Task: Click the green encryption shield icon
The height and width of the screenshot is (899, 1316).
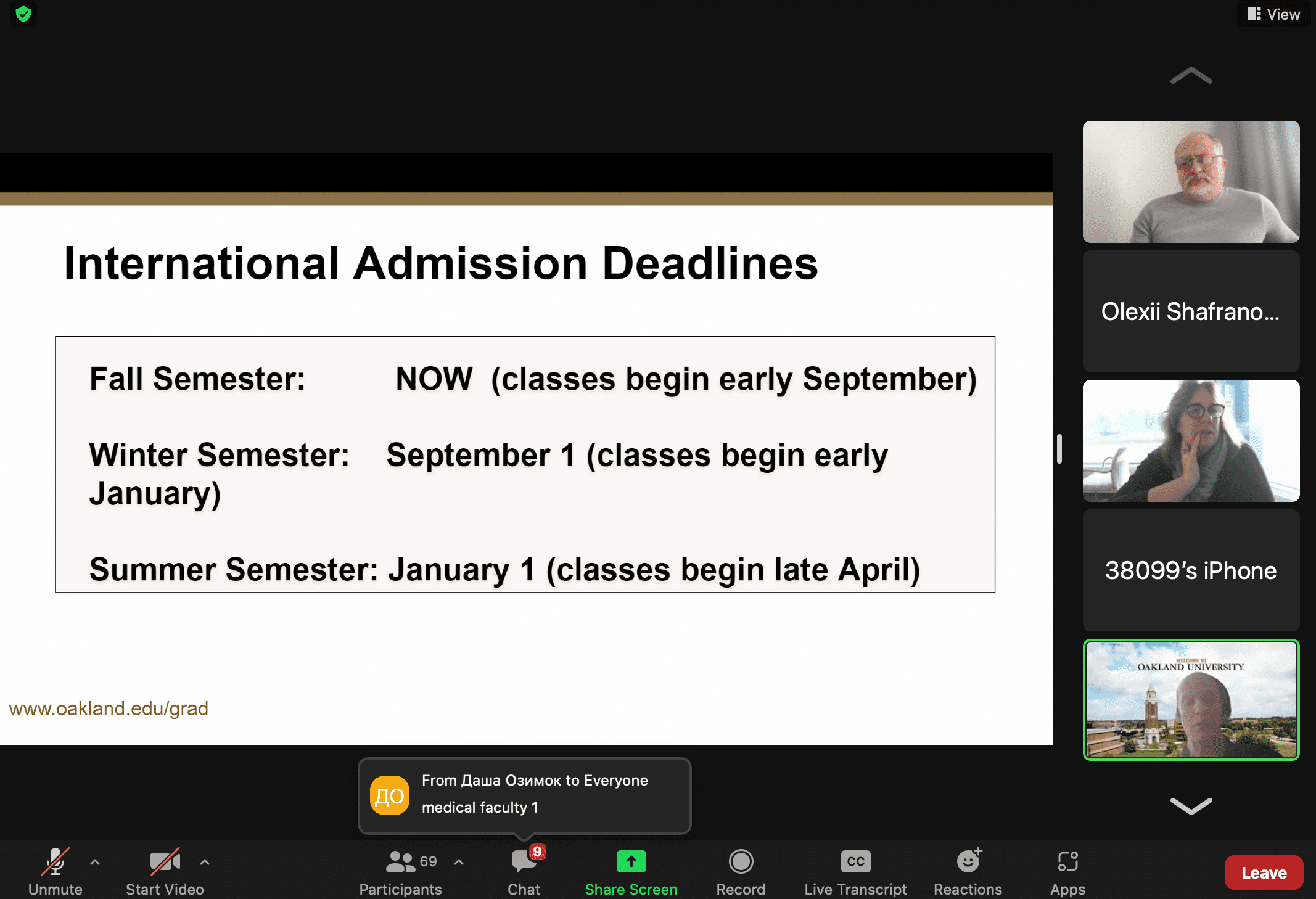Action: (x=23, y=14)
